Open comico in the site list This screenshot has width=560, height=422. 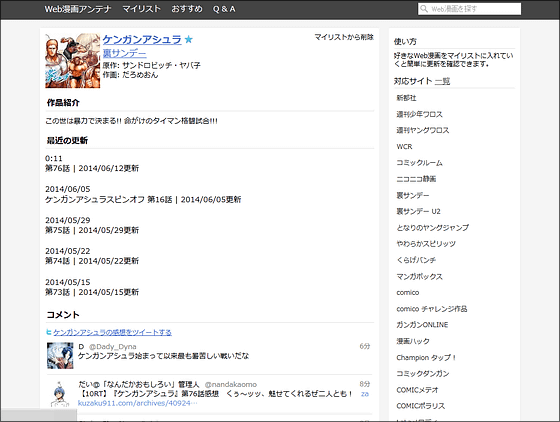(408, 292)
